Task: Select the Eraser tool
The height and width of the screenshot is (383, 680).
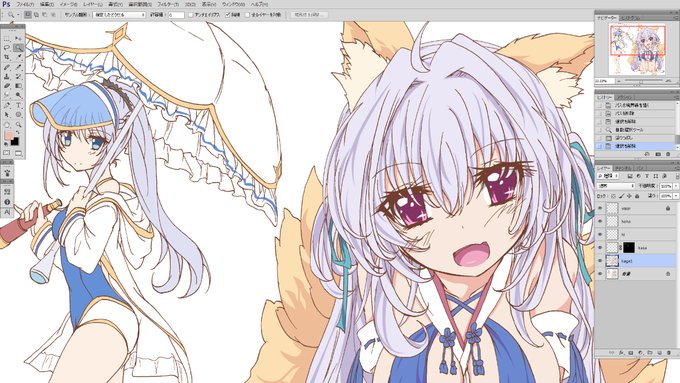Action: tap(7, 86)
